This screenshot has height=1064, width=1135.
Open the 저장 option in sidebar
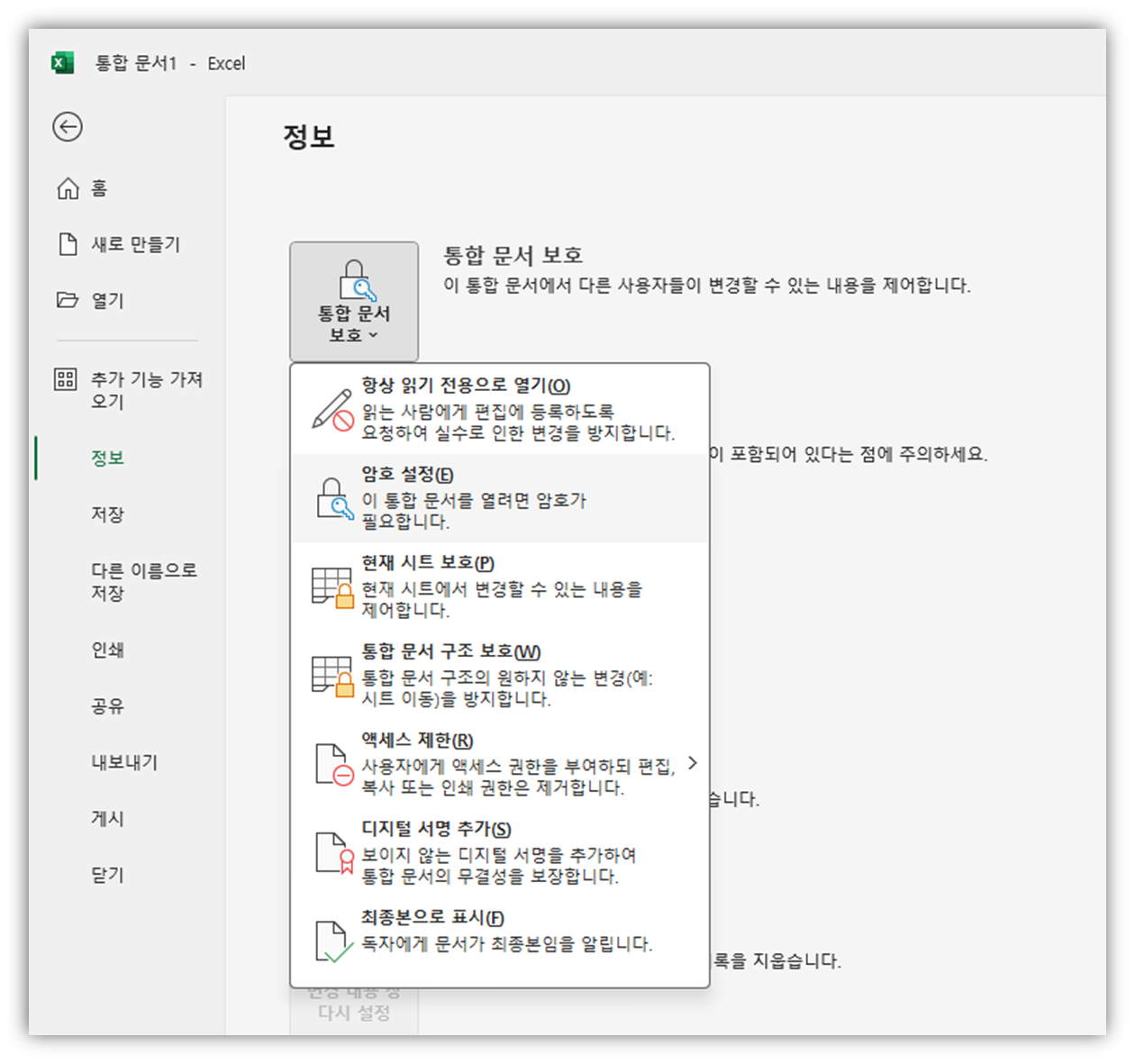coord(108,514)
